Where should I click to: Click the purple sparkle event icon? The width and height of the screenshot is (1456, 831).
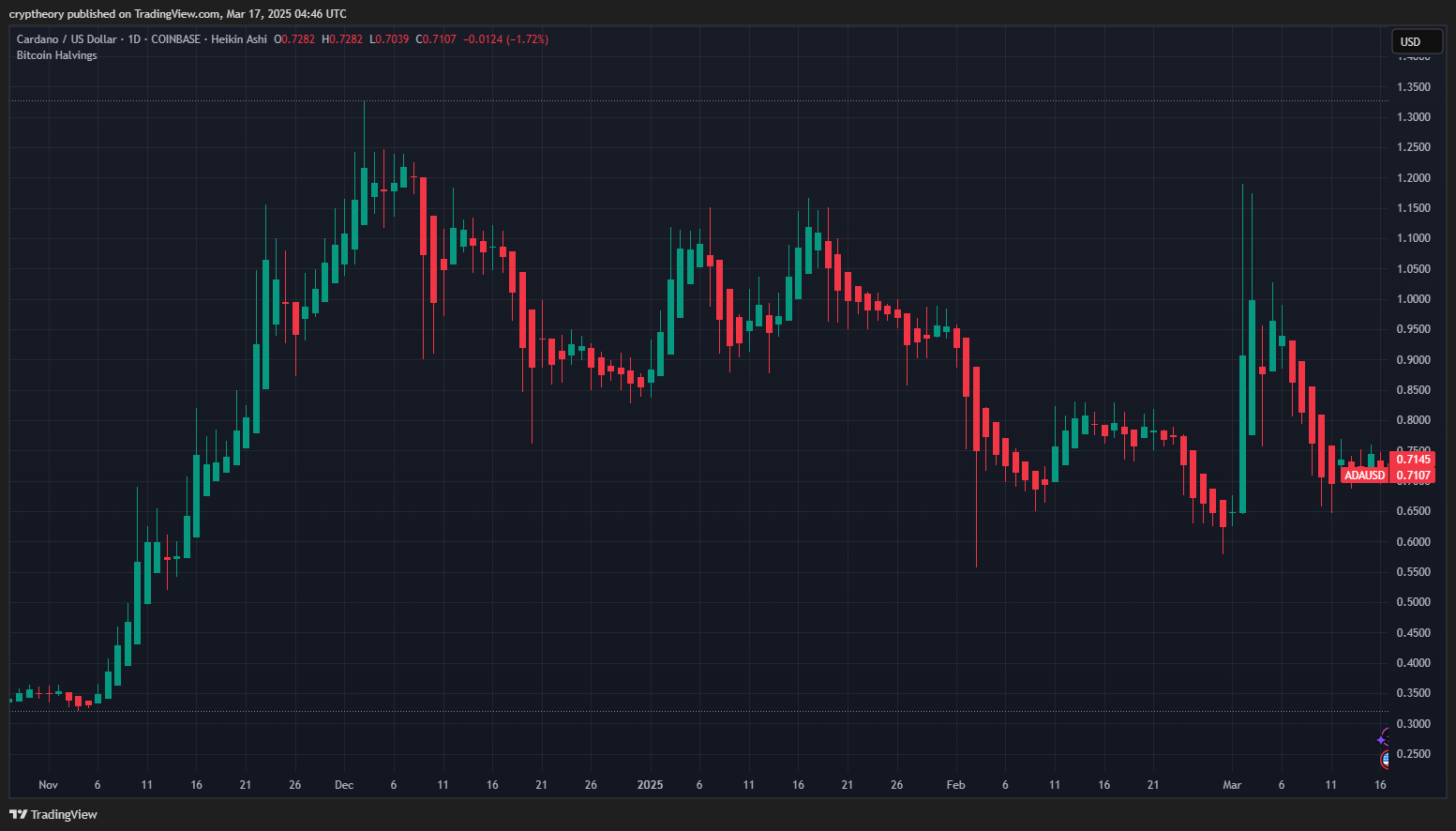1384,738
